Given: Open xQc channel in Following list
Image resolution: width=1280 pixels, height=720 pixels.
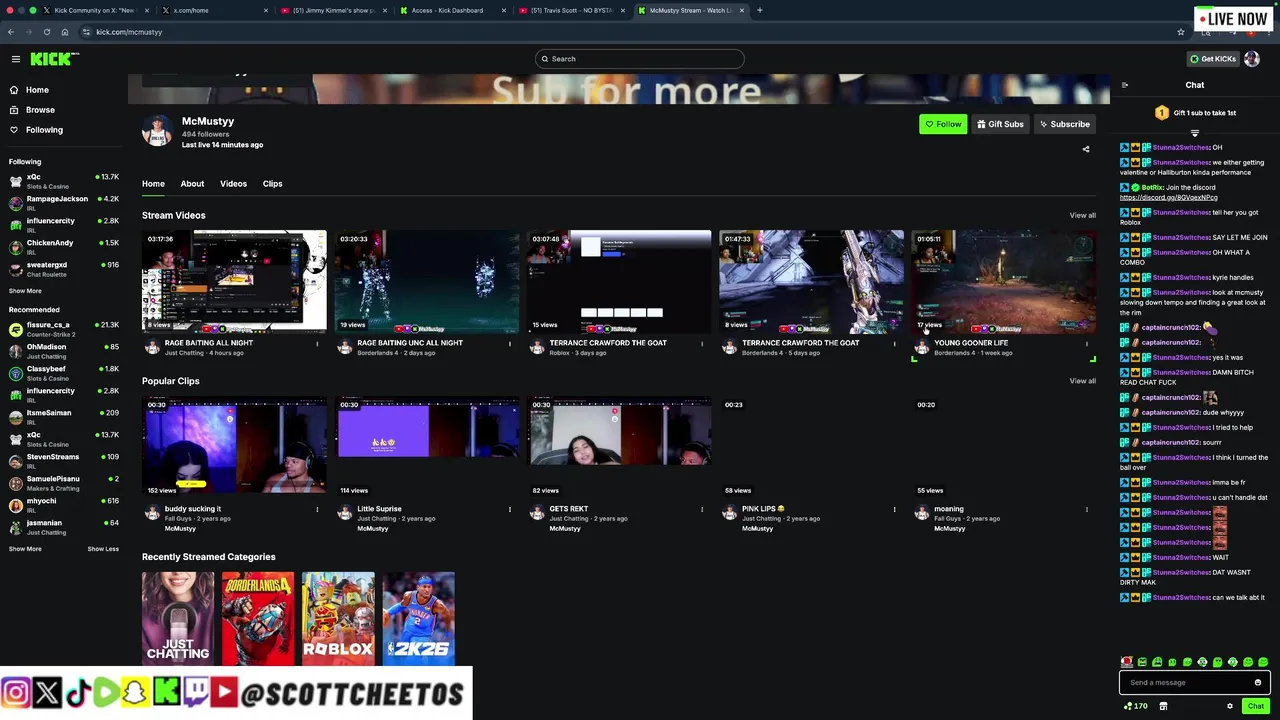Looking at the screenshot, I should 64,181.
